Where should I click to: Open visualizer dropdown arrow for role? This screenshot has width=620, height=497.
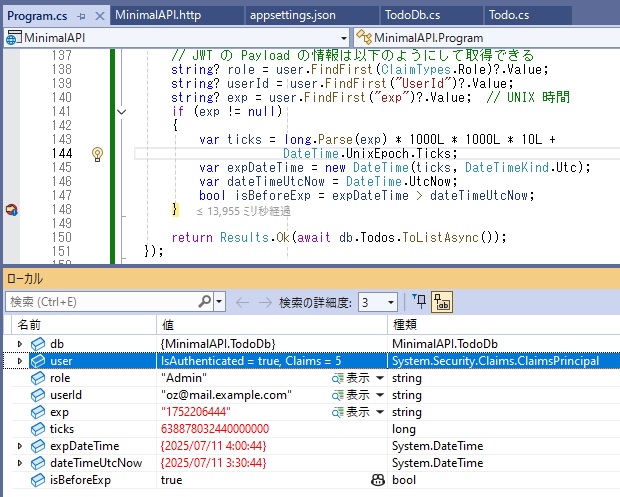coord(380,378)
